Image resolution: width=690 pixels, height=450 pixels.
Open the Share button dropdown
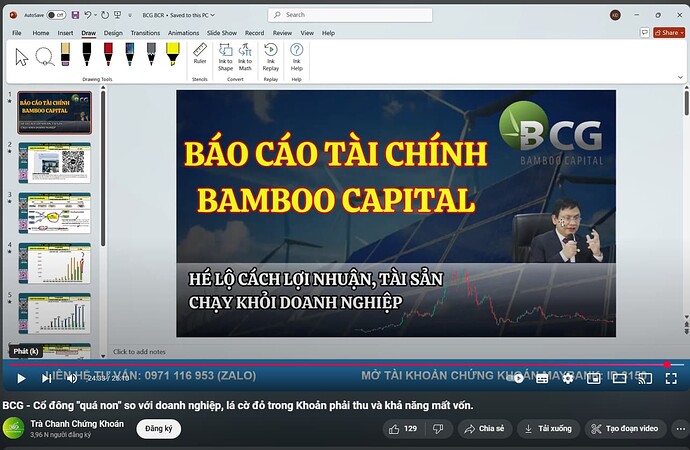(x=669, y=33)
